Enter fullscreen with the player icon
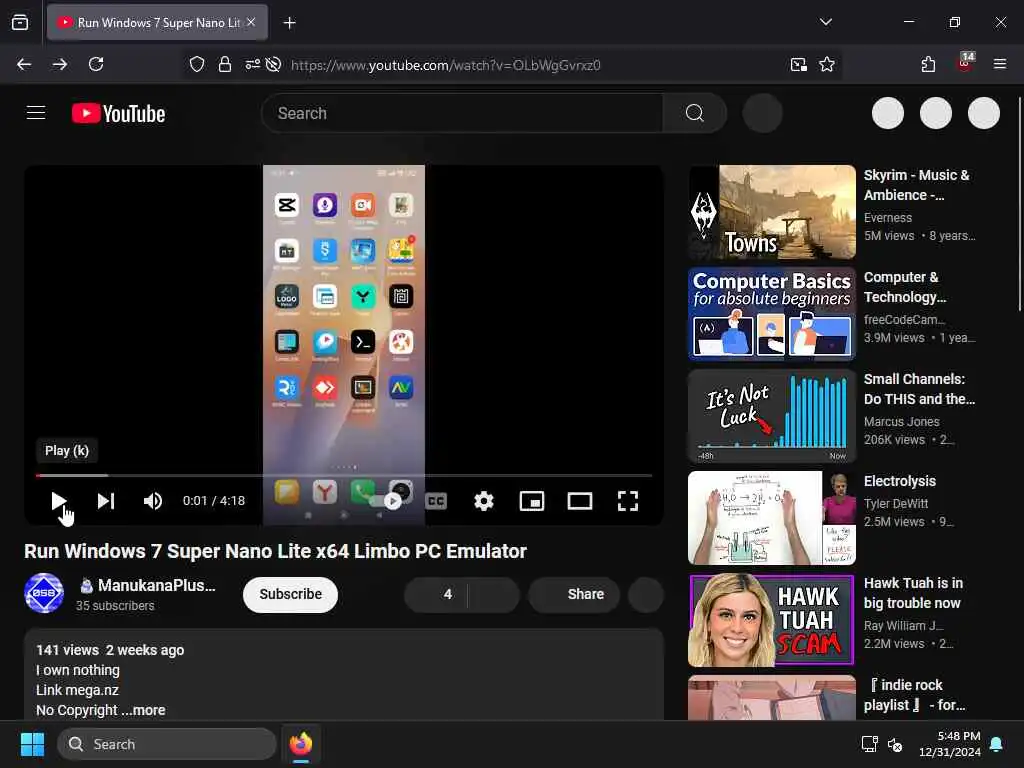 (628, 501)
